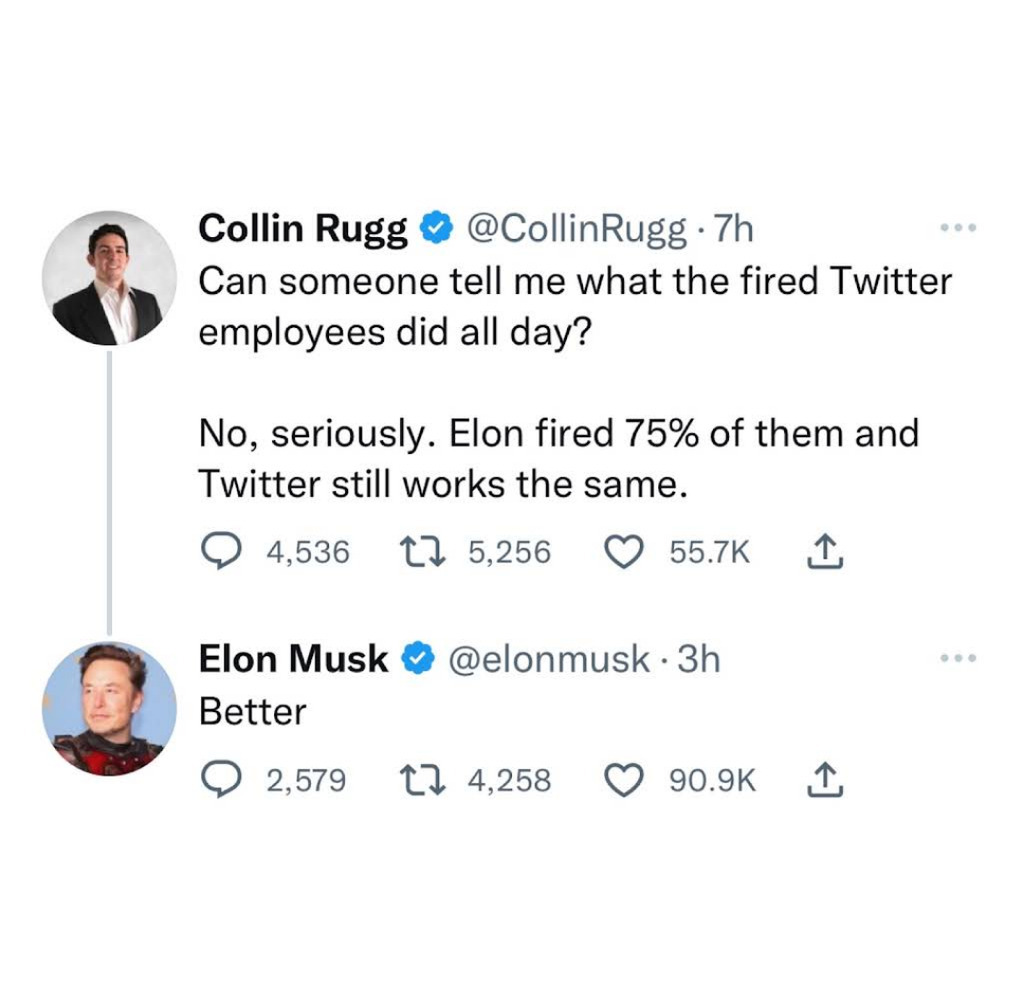Reply to Elon Musk's tweet

click(x=219, y=780)
